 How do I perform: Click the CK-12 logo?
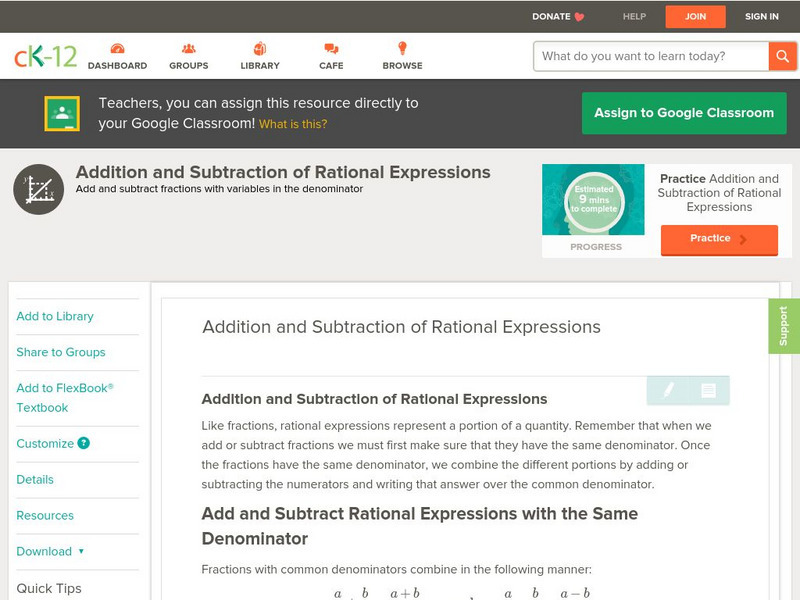[45, 56]
